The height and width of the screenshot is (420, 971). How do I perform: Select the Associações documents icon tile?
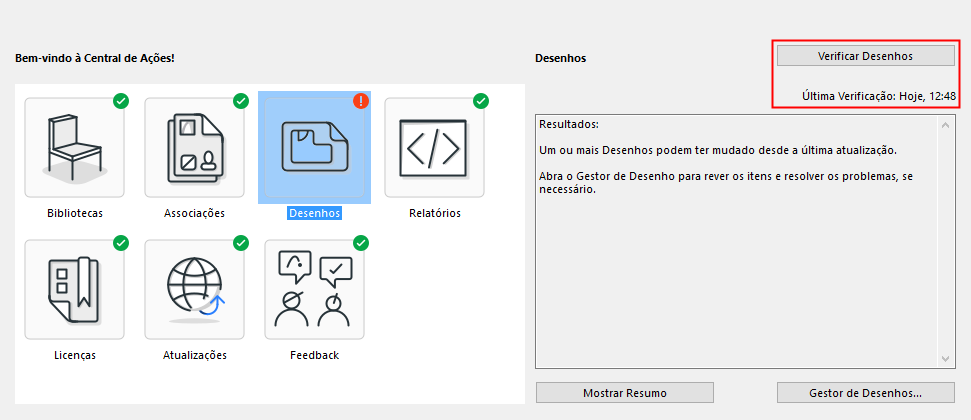click(x=194, y=147)
